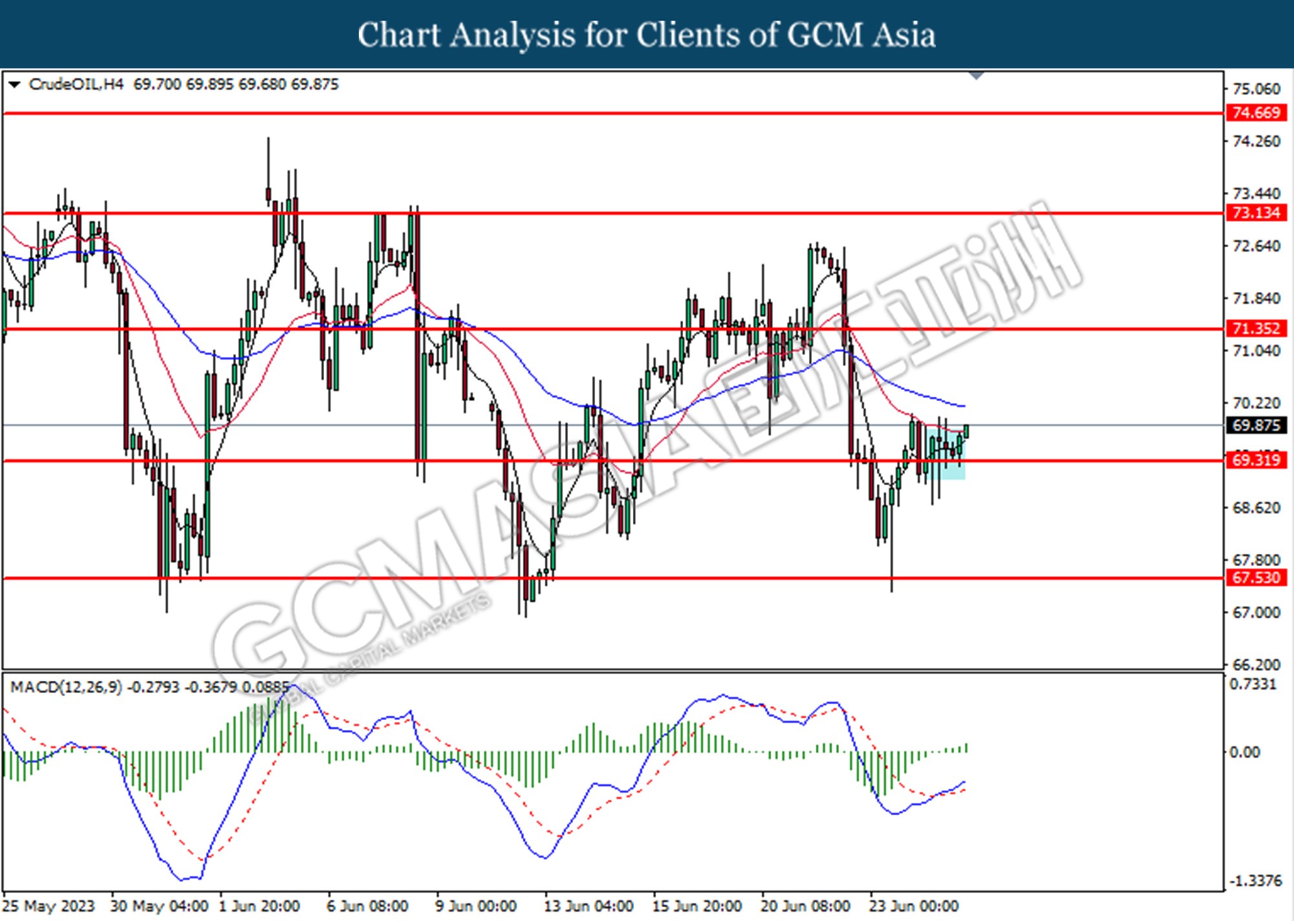Viewport: 1294px width, 924px height.
Task: Click the 67.000 price scale value
Action: coord(1256,613)
